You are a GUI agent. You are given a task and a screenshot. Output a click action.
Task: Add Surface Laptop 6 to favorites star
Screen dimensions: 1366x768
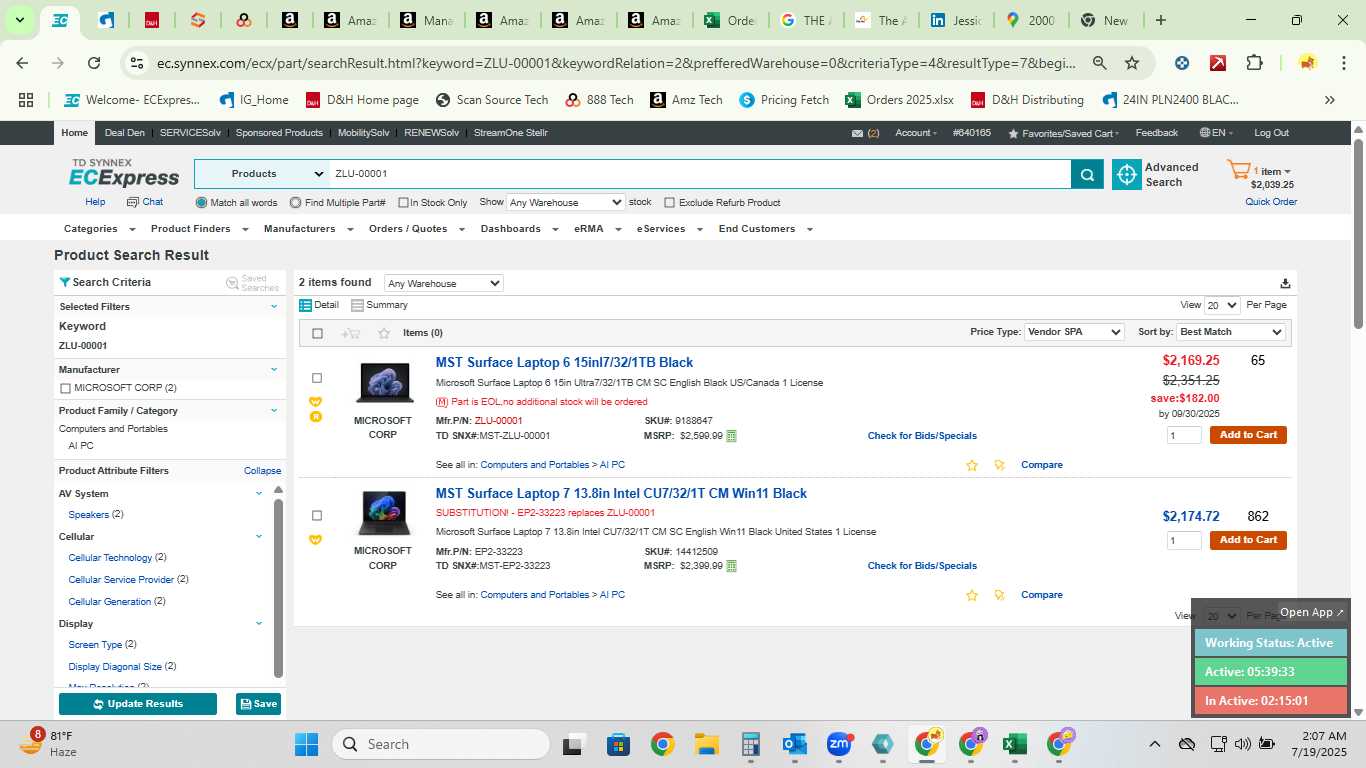click(x=972, y=465)
